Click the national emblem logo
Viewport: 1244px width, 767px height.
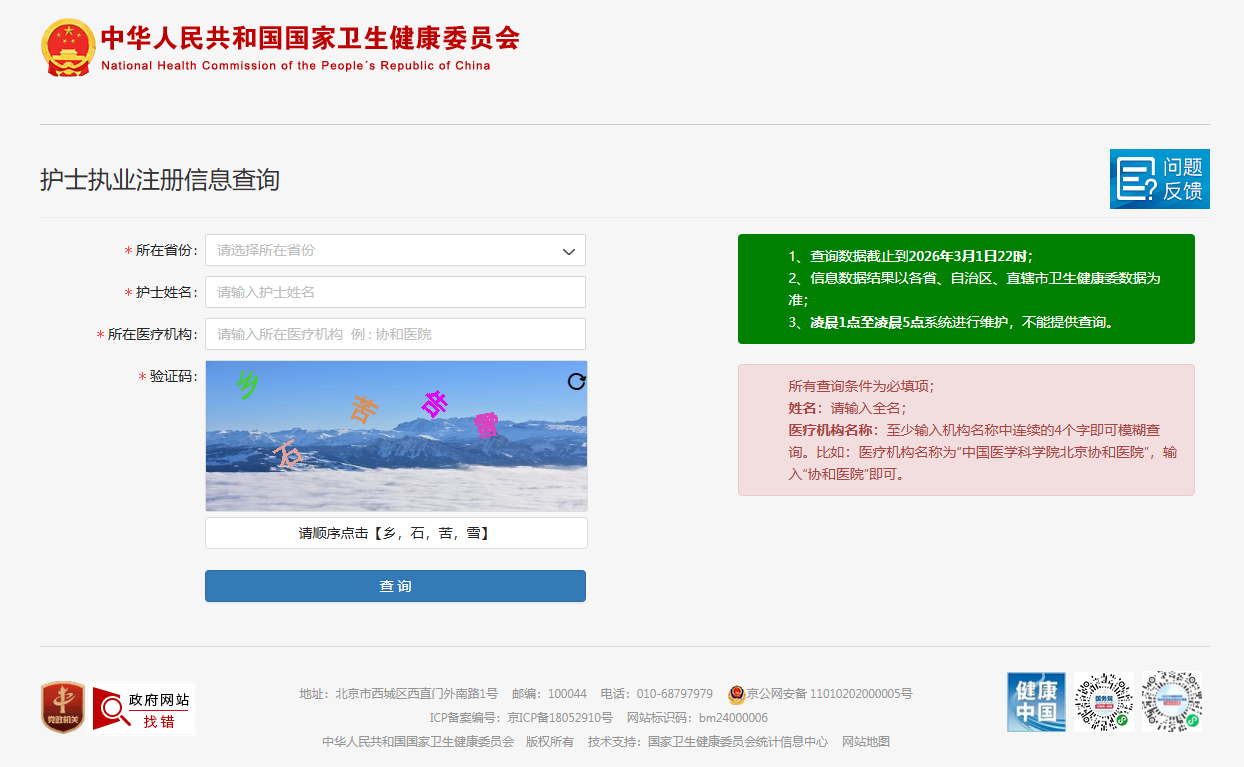(x=69, y=47)
